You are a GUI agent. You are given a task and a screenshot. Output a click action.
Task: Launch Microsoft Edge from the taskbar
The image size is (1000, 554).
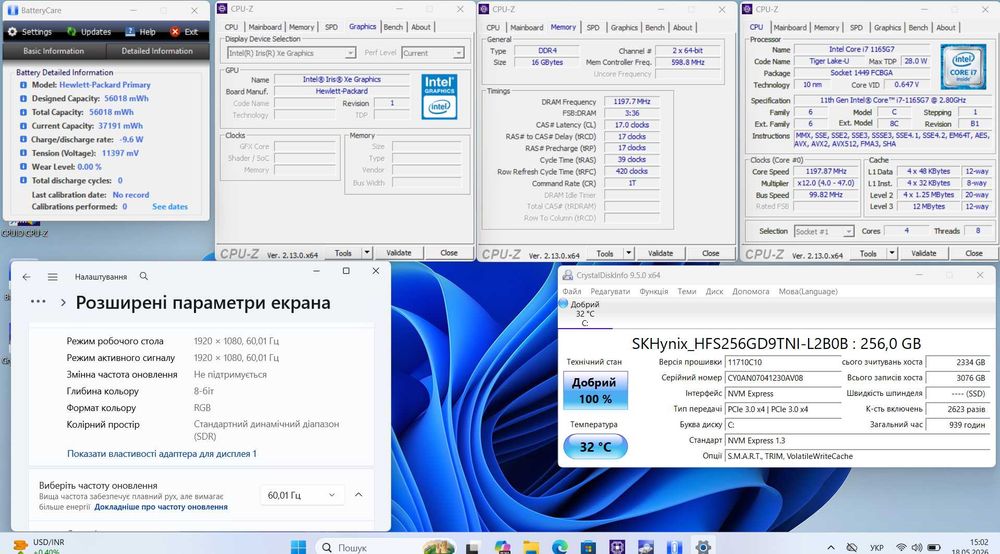[x=559, y=547]
